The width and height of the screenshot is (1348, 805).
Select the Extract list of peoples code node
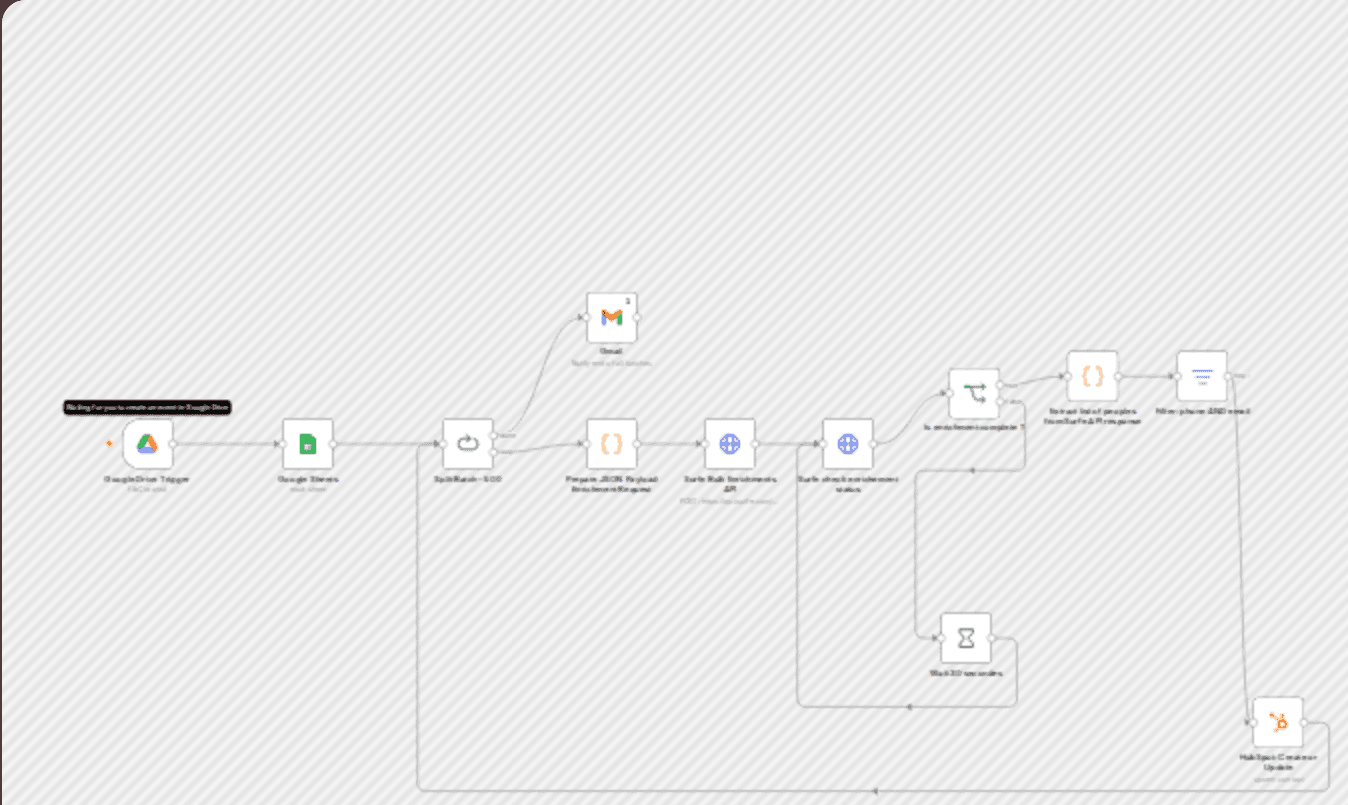[1092, 376]
